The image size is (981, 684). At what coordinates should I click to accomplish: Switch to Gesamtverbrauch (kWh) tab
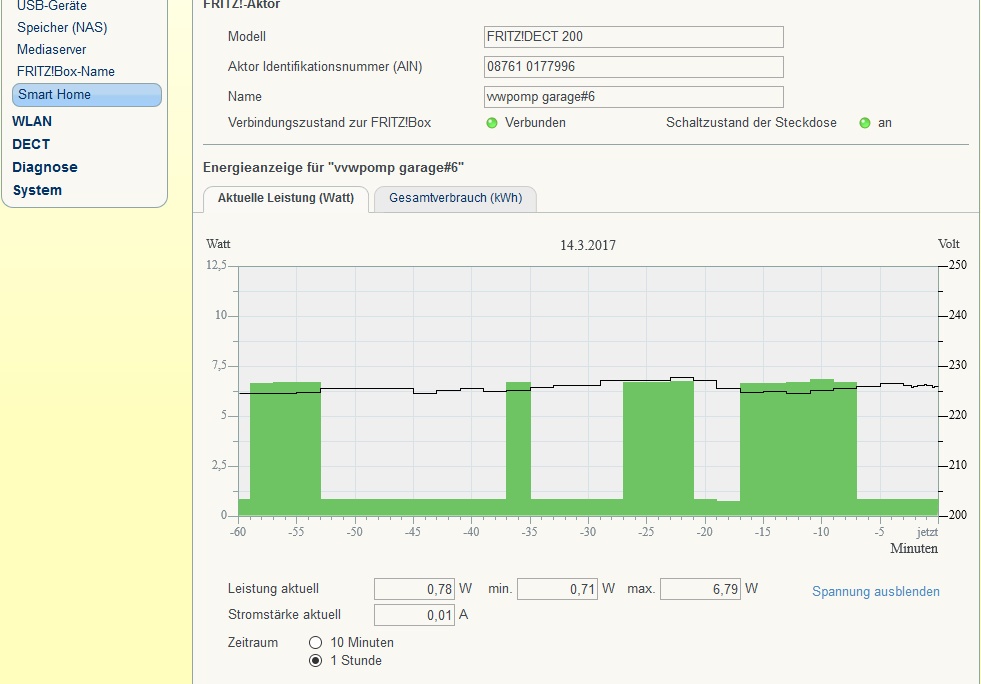455,198
